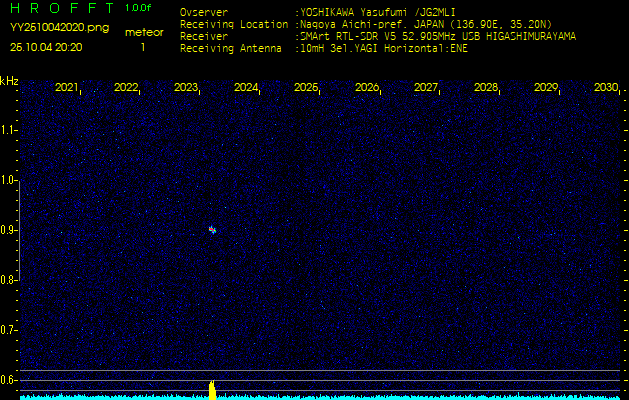629x400 pixels.
Task: Click the meteor echo spot in the spectrogram
Action: (x=212, y=230)
